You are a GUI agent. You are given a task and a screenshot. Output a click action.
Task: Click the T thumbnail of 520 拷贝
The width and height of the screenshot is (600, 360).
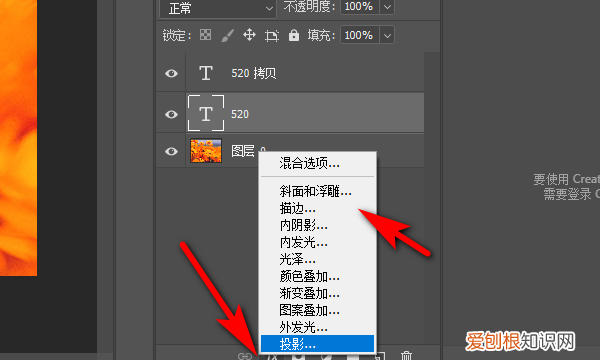coord(206,73)
